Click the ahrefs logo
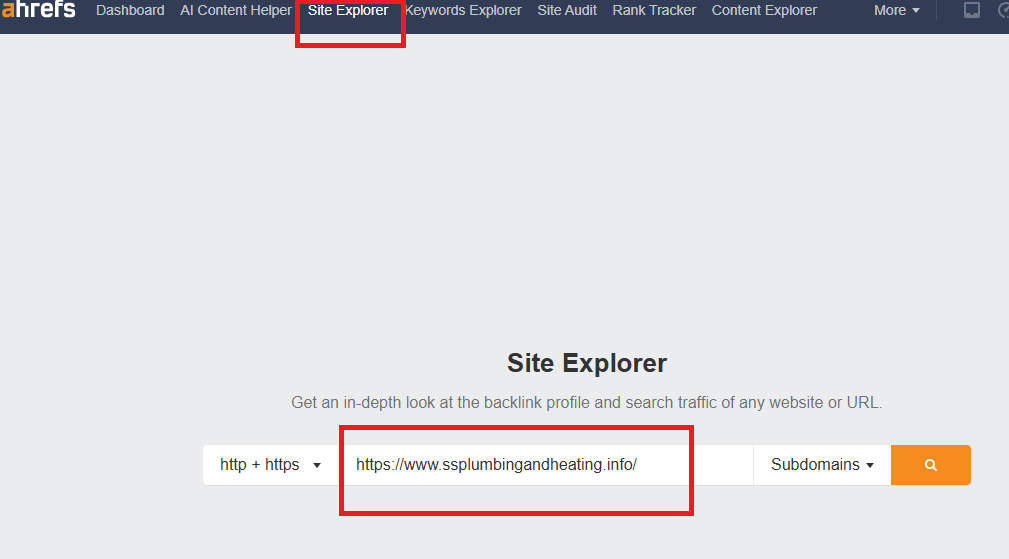 point(38,10)
